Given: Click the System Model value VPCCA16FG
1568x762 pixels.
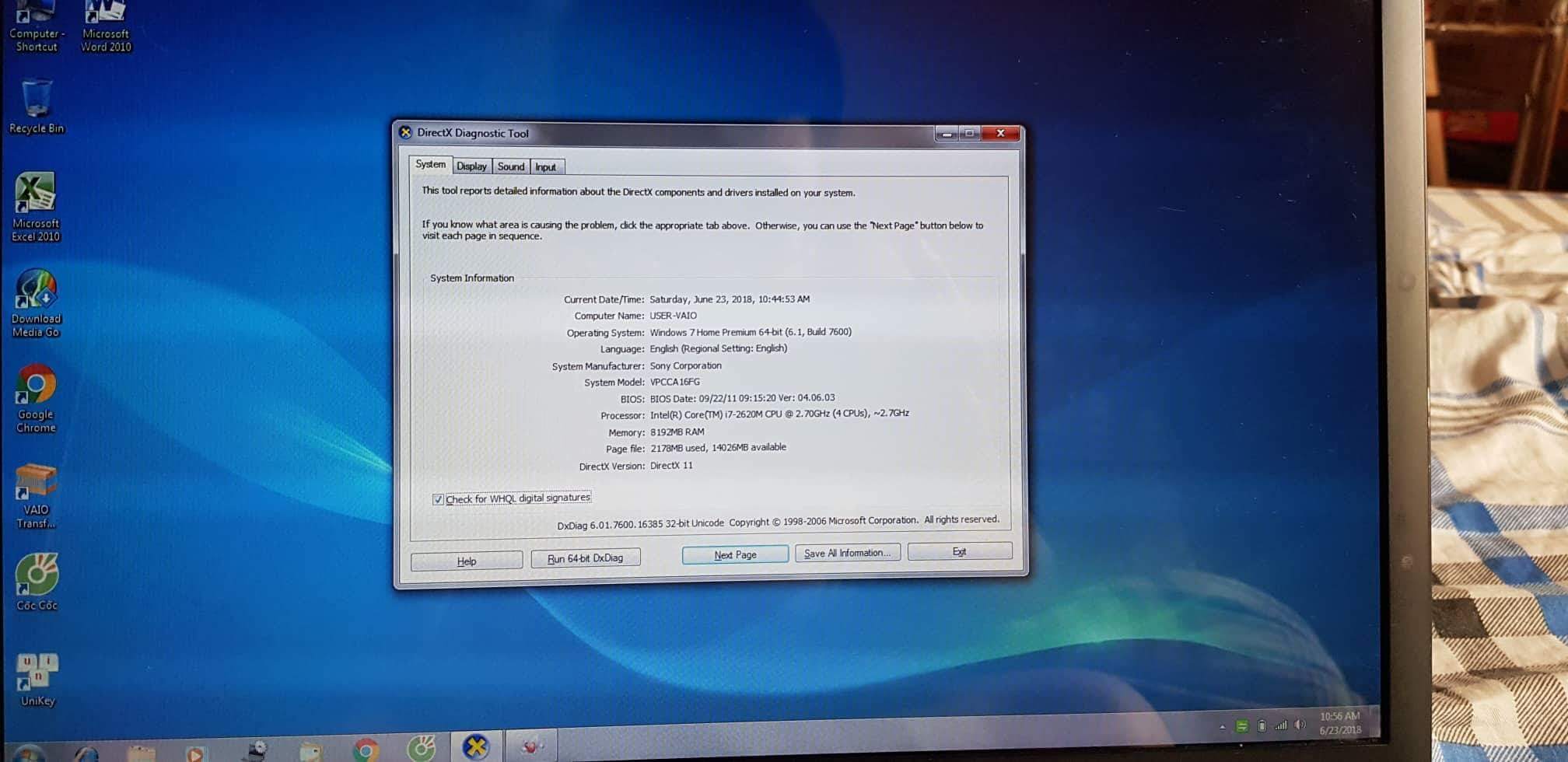Looking at the screenshot, I should point(675,382).
